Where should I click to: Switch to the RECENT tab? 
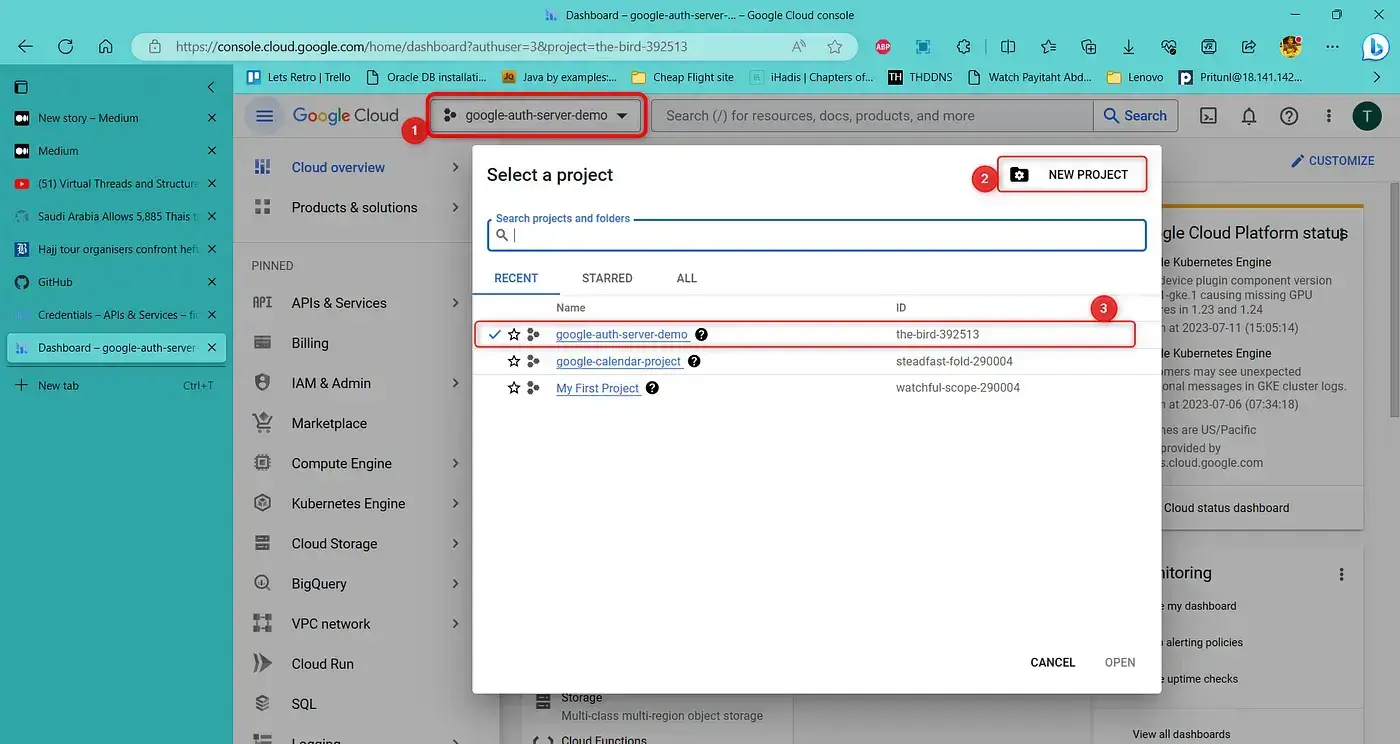pos(516,278)
